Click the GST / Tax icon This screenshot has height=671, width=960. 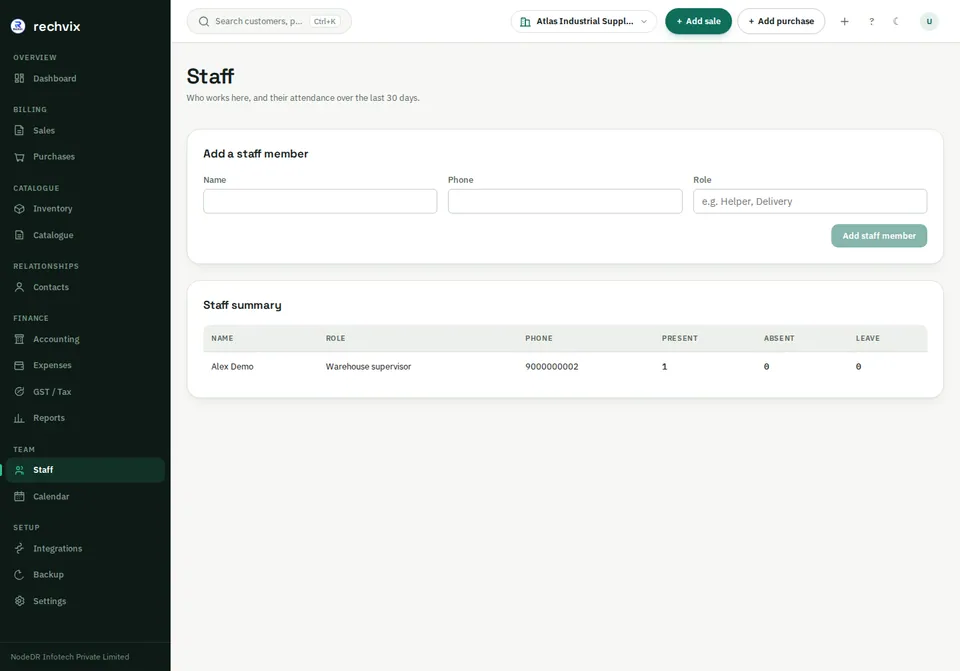tap(20, 392)
